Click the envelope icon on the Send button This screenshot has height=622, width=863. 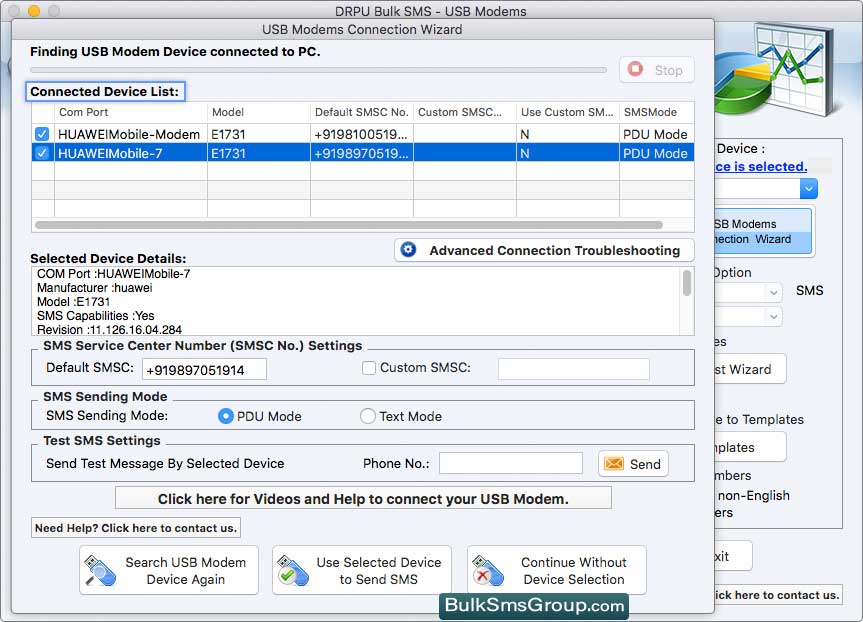tap(614, 464)
